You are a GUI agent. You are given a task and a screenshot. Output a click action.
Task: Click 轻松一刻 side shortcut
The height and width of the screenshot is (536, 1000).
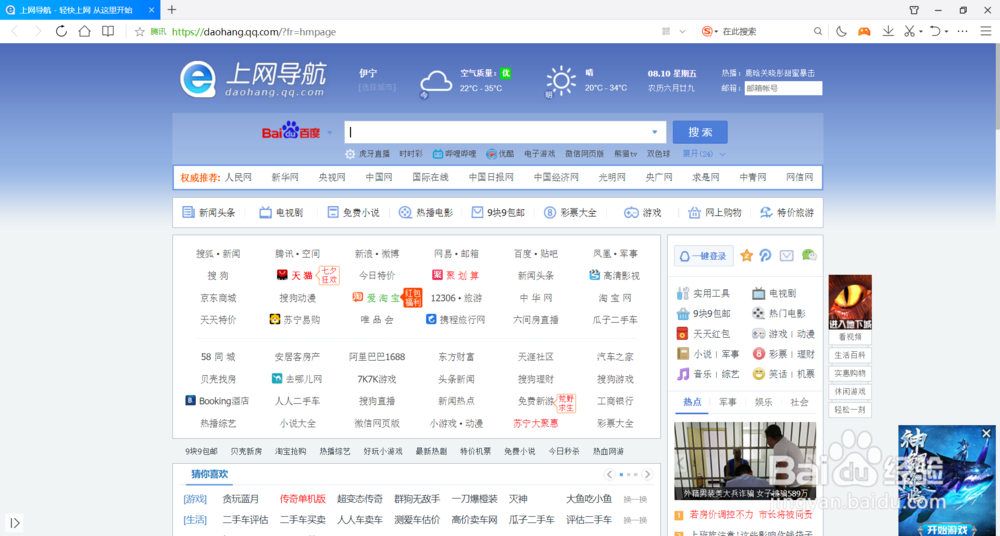tap(850, 410)
